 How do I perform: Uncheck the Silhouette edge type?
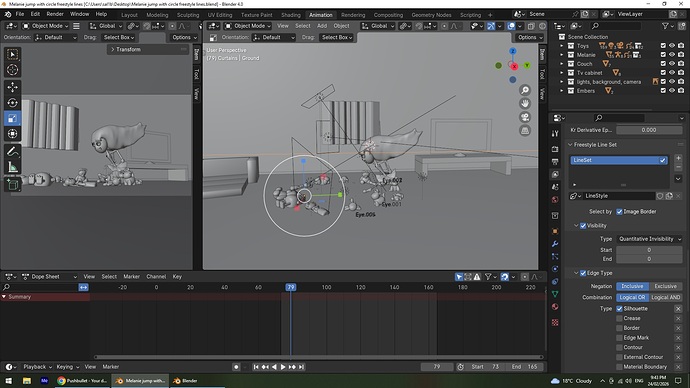619,309
